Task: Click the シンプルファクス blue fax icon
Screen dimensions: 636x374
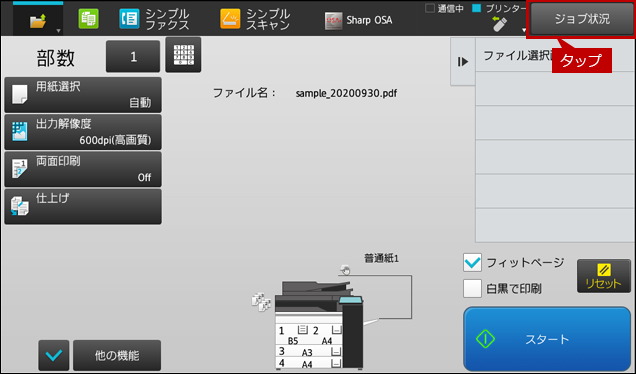Action: 129,19
